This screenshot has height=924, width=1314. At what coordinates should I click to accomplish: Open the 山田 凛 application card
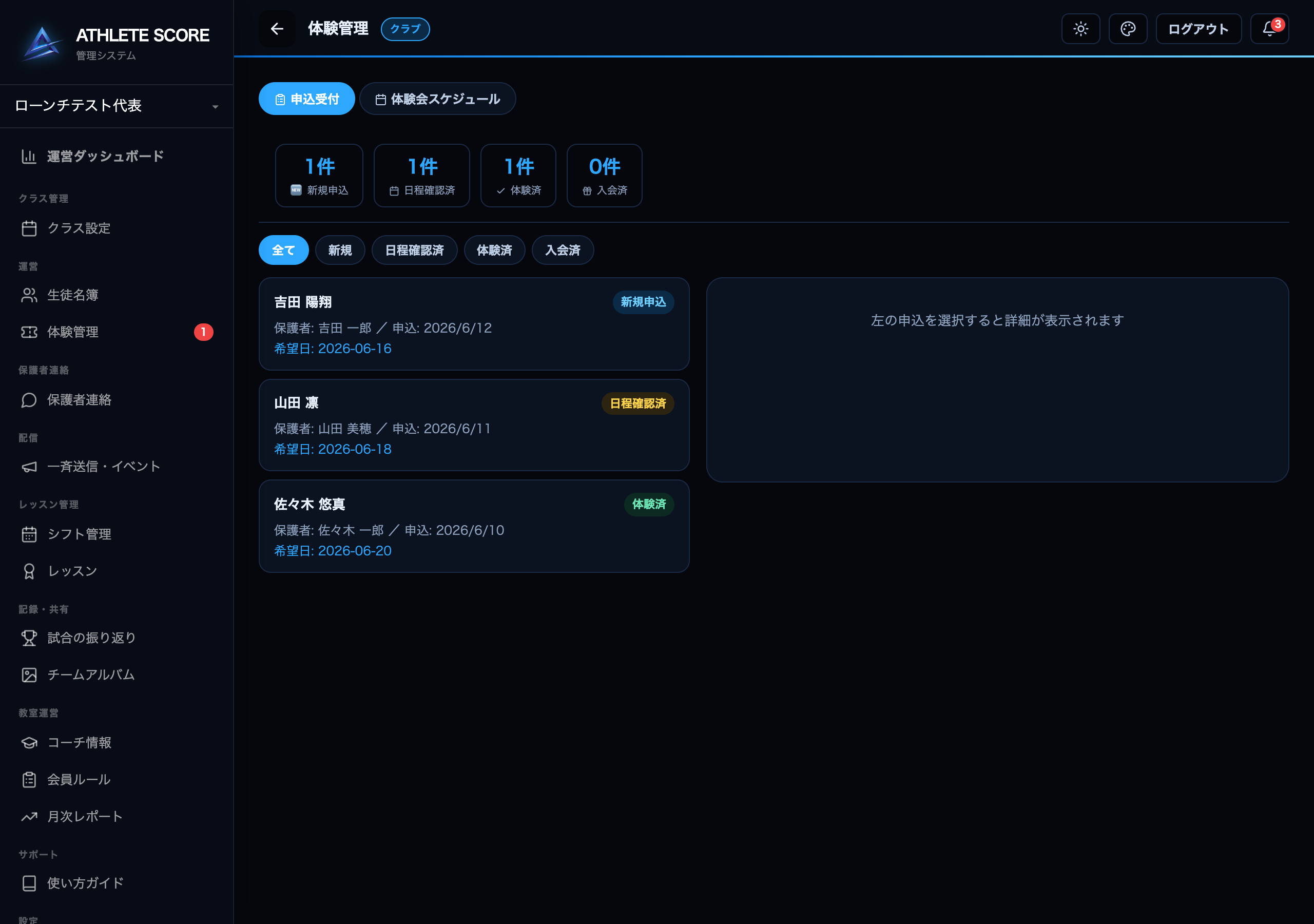click(x=474, y=426)
